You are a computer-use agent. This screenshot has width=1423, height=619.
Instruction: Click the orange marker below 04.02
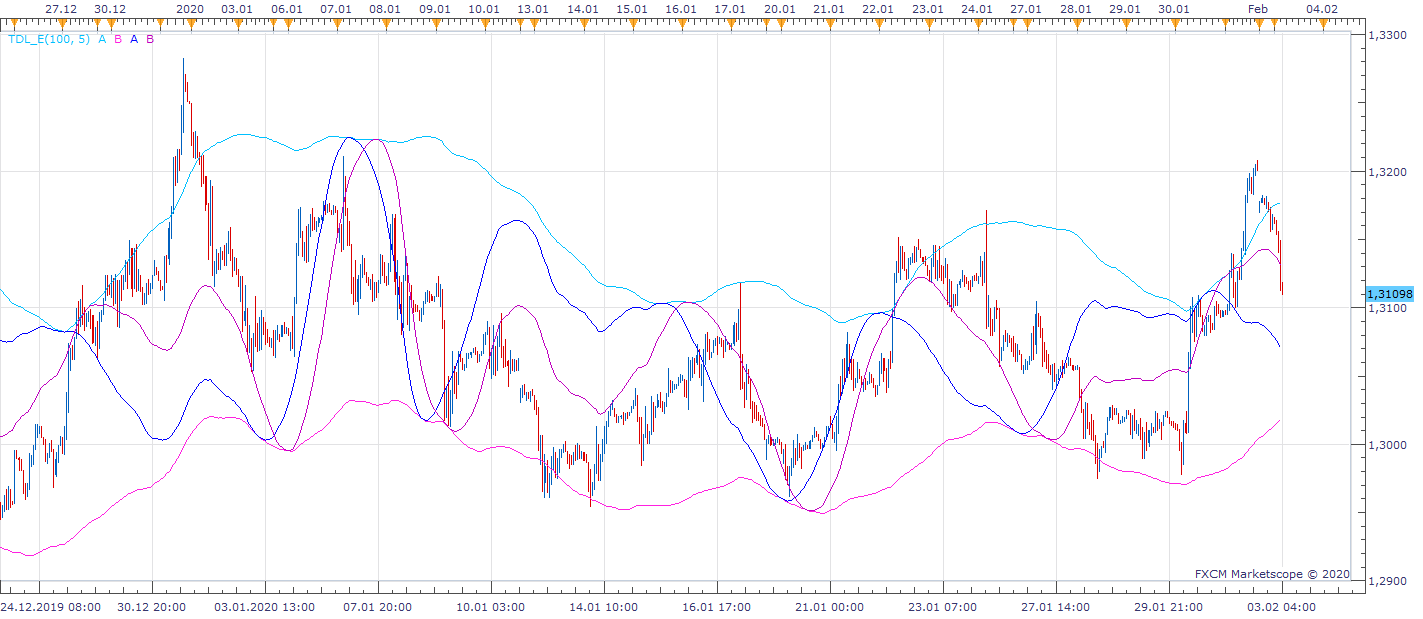pos(1323,24)
